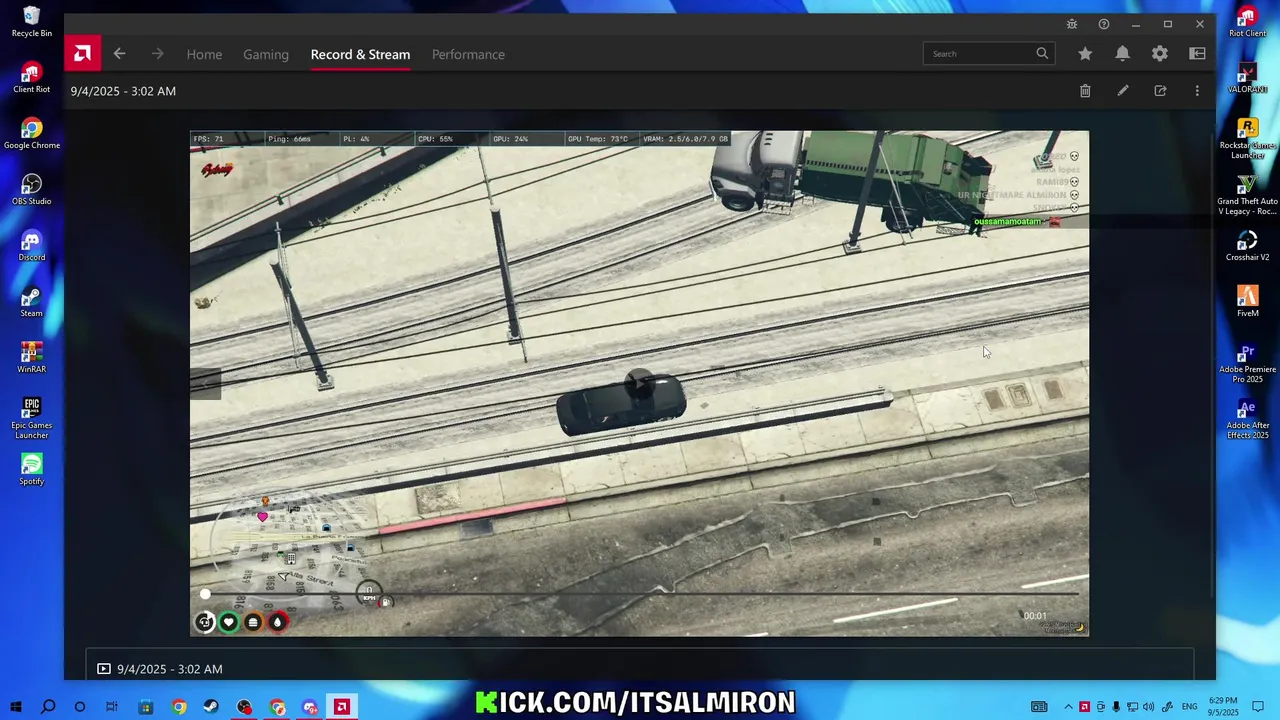Switch to the Performance tab
Viewport: 1280px width, 720px height.
(x=468, y=54)
